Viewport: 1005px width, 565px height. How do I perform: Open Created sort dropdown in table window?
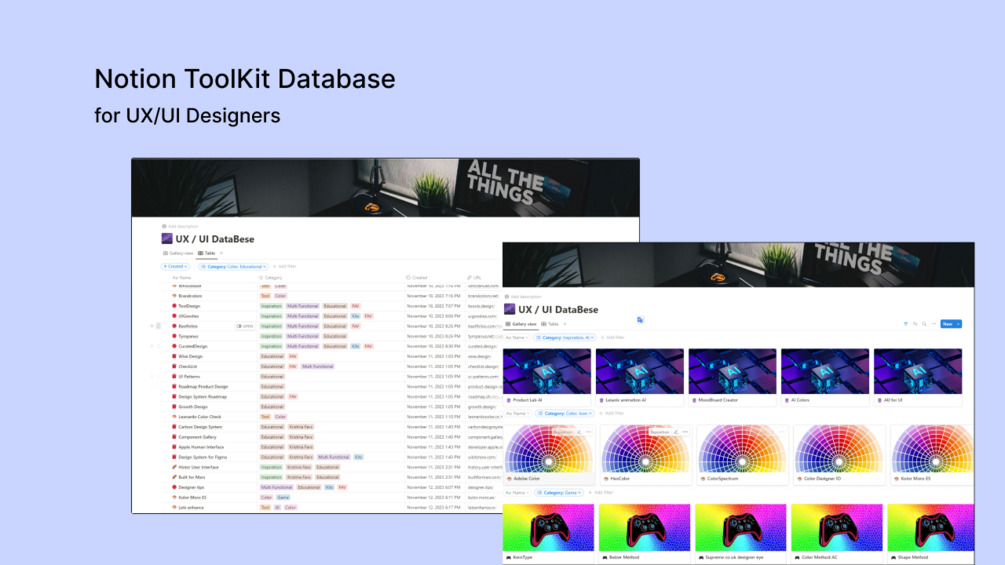pyautogui.click(x=175, y=266)
